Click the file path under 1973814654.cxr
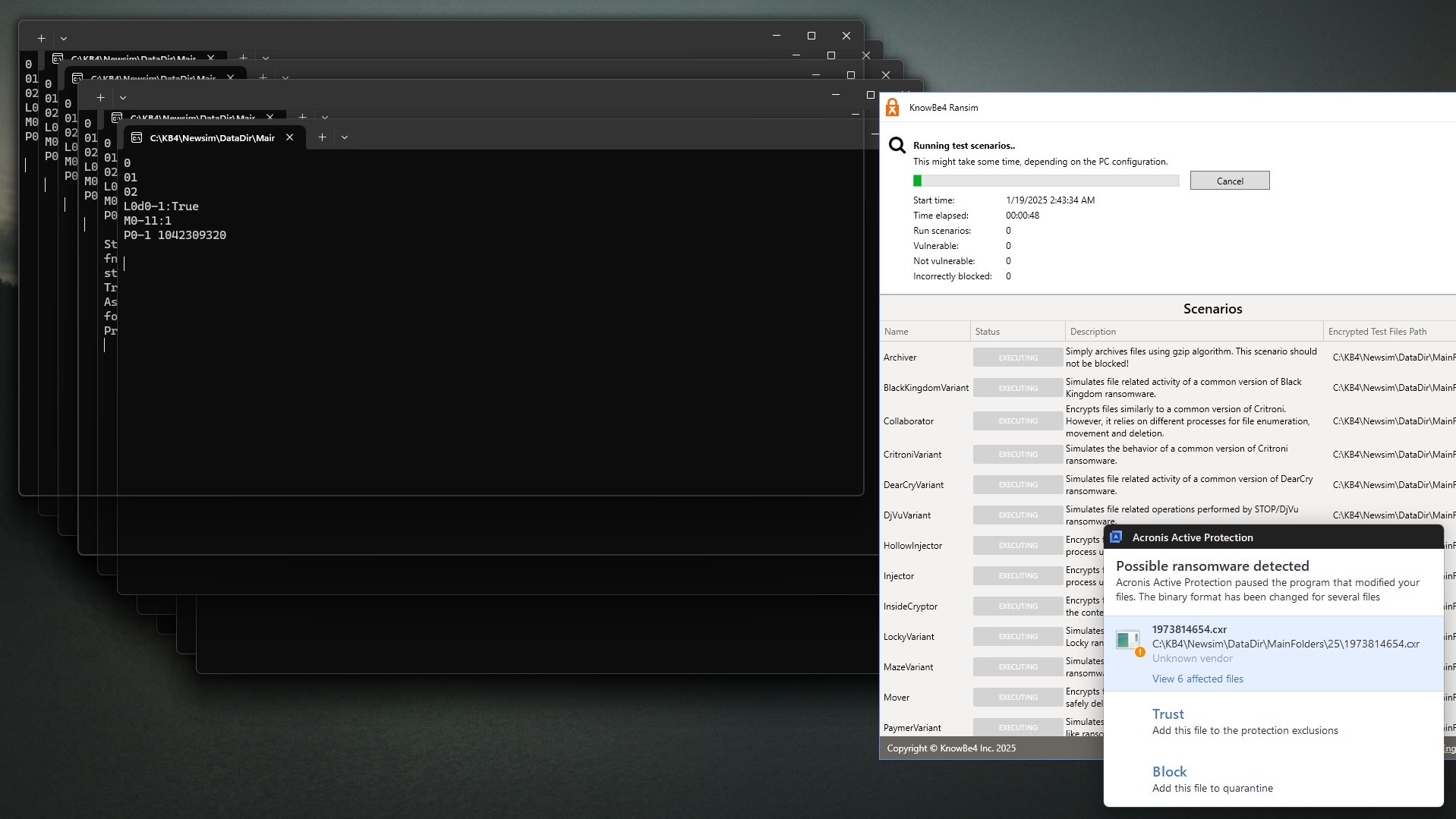The height and width of the screenshot is (819, 1456). (x=1285, y=644)
